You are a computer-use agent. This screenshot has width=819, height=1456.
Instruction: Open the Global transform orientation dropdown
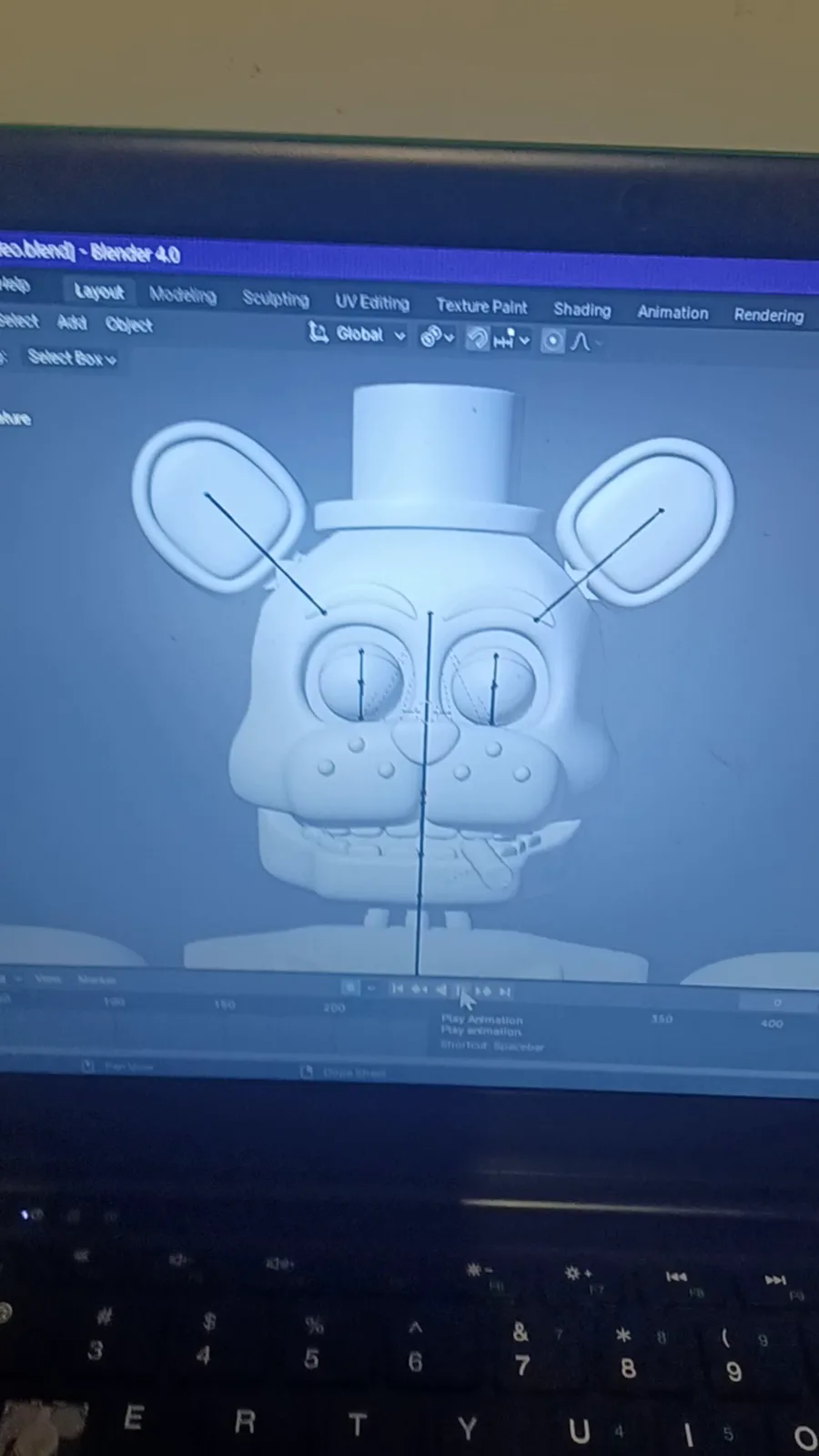(x=357, y=334)
